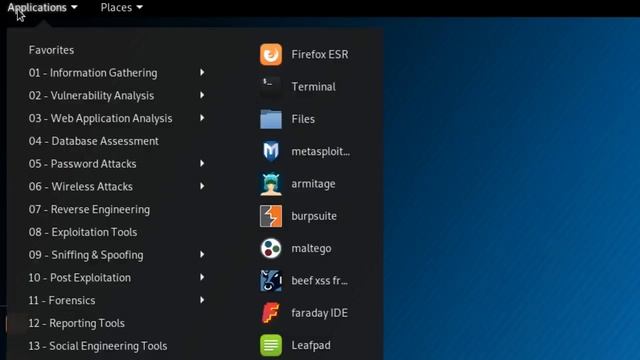
Task: Launch the metasploit framework icon
Action: [271, 151]
